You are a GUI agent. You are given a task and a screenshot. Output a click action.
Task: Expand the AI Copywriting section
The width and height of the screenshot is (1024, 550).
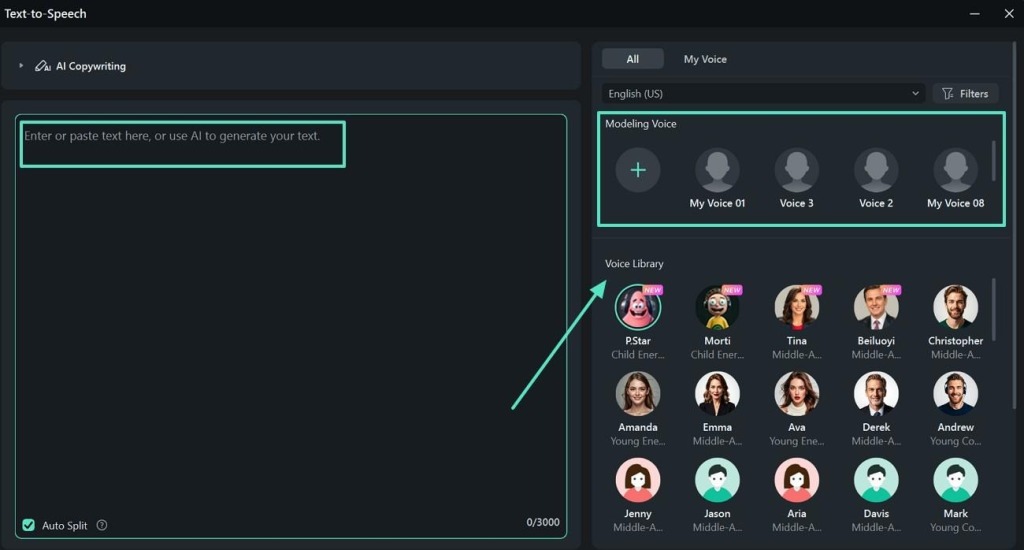22,66
